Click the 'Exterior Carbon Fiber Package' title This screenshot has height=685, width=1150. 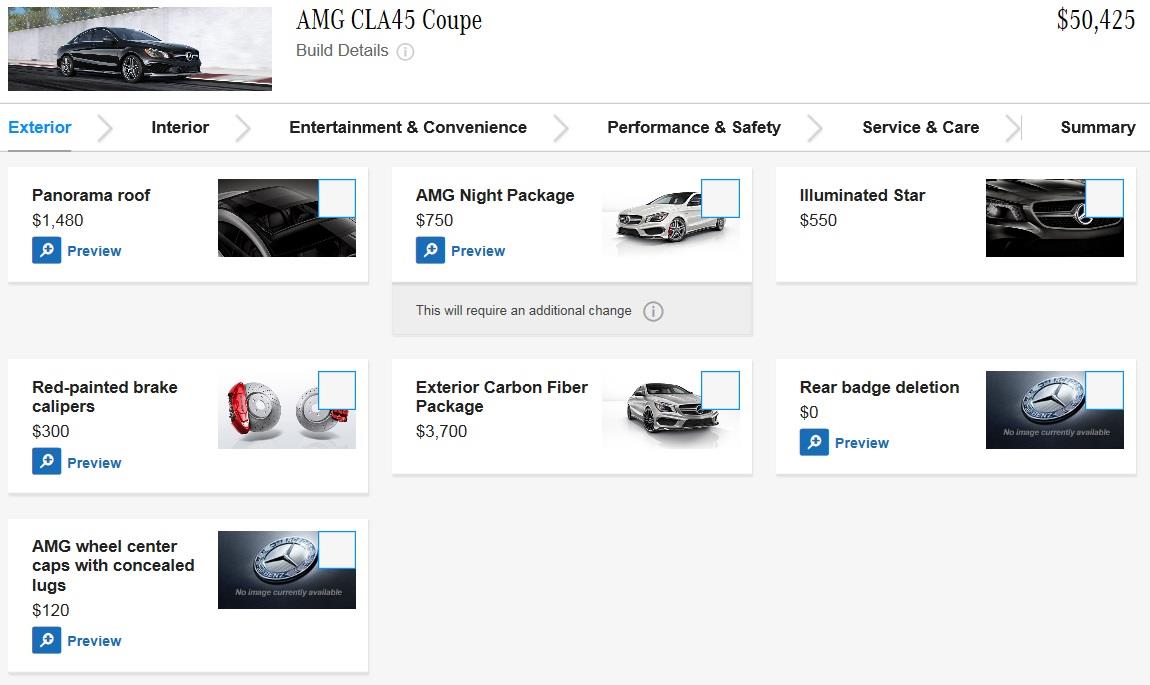click(502, 397)
